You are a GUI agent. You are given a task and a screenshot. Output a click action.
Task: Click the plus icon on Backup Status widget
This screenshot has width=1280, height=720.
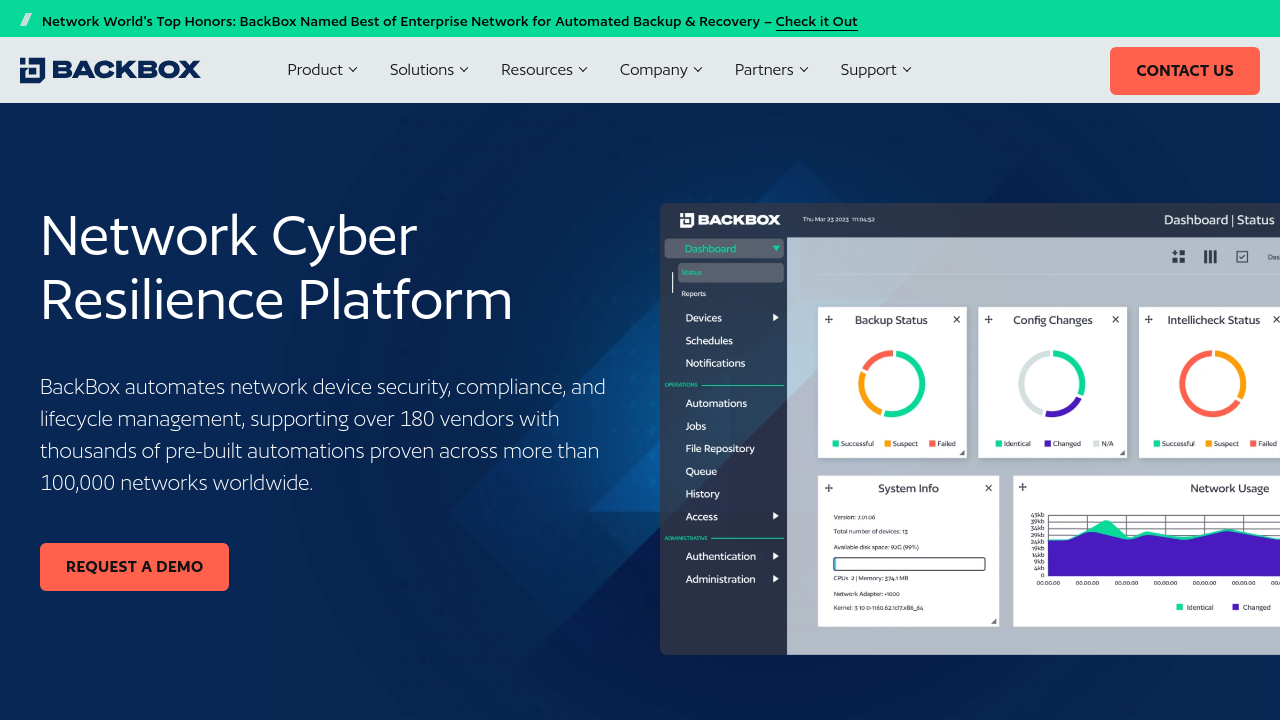pos(828,320)
